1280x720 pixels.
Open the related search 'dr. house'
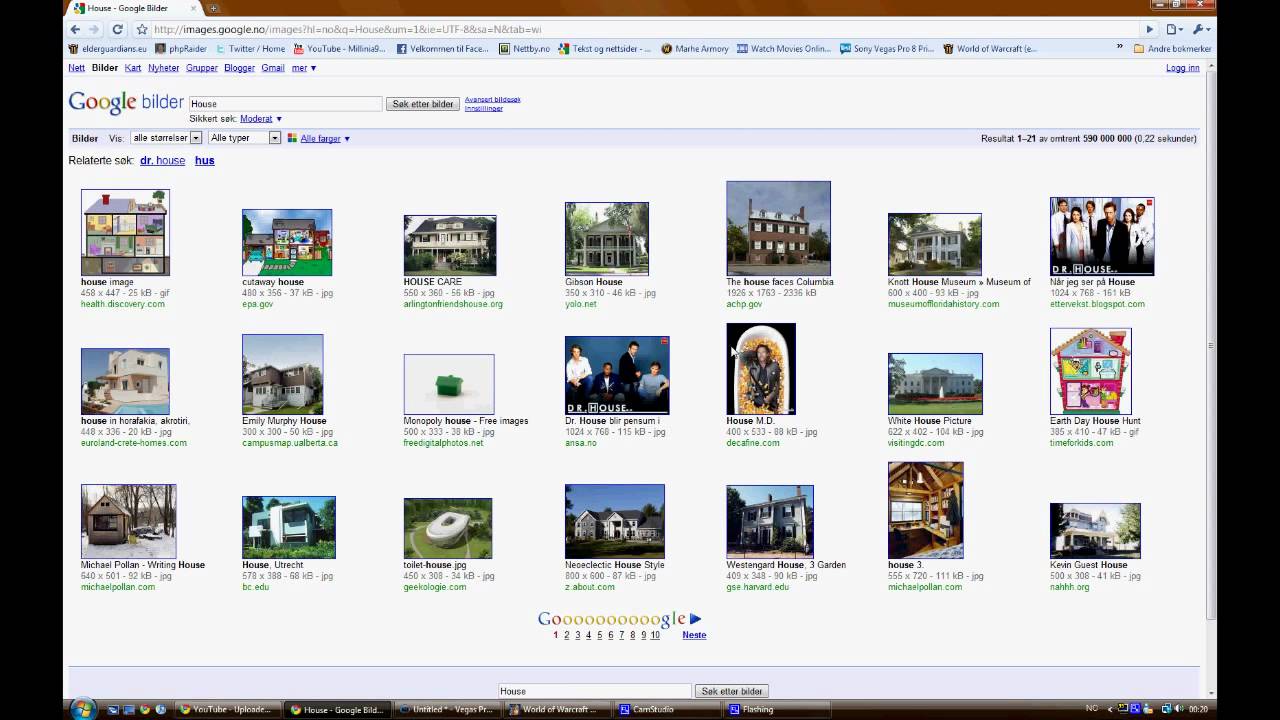162,160
